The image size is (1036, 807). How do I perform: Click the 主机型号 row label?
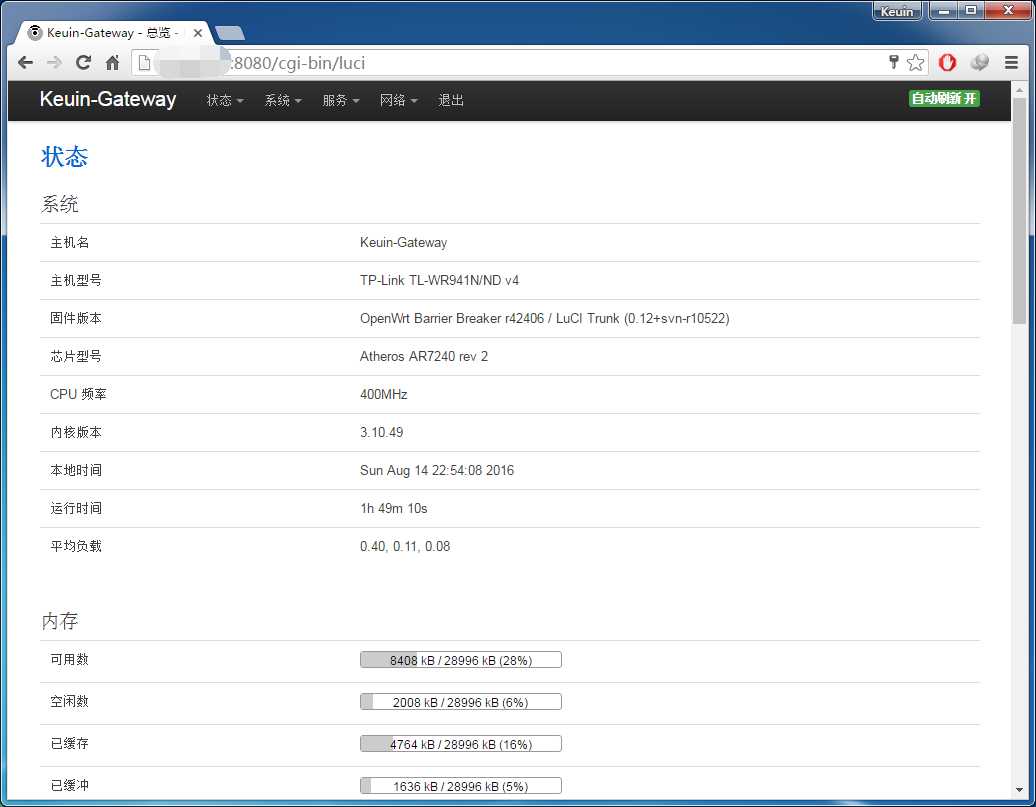click(x=76, y=280)
